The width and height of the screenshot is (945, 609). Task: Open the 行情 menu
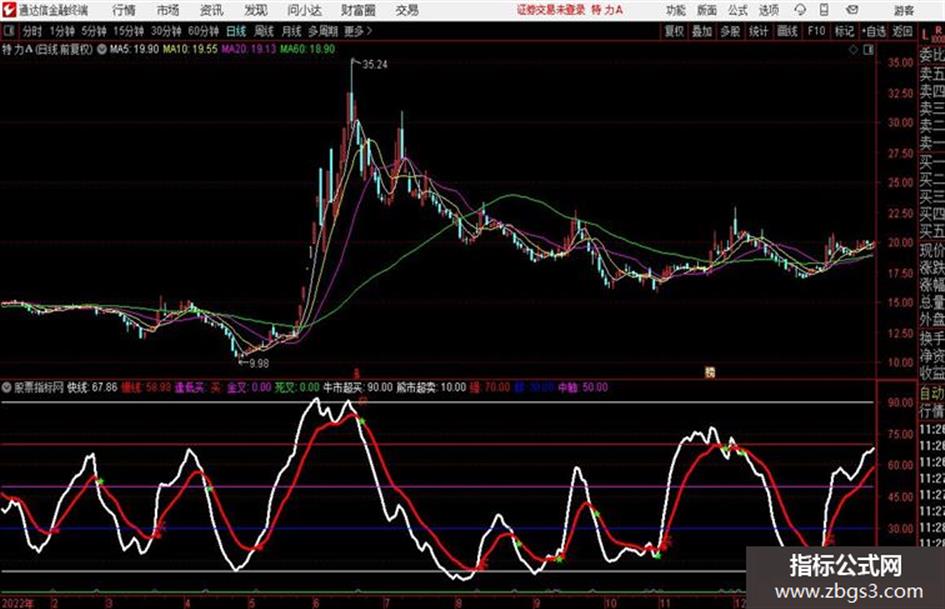click(124, 10)
